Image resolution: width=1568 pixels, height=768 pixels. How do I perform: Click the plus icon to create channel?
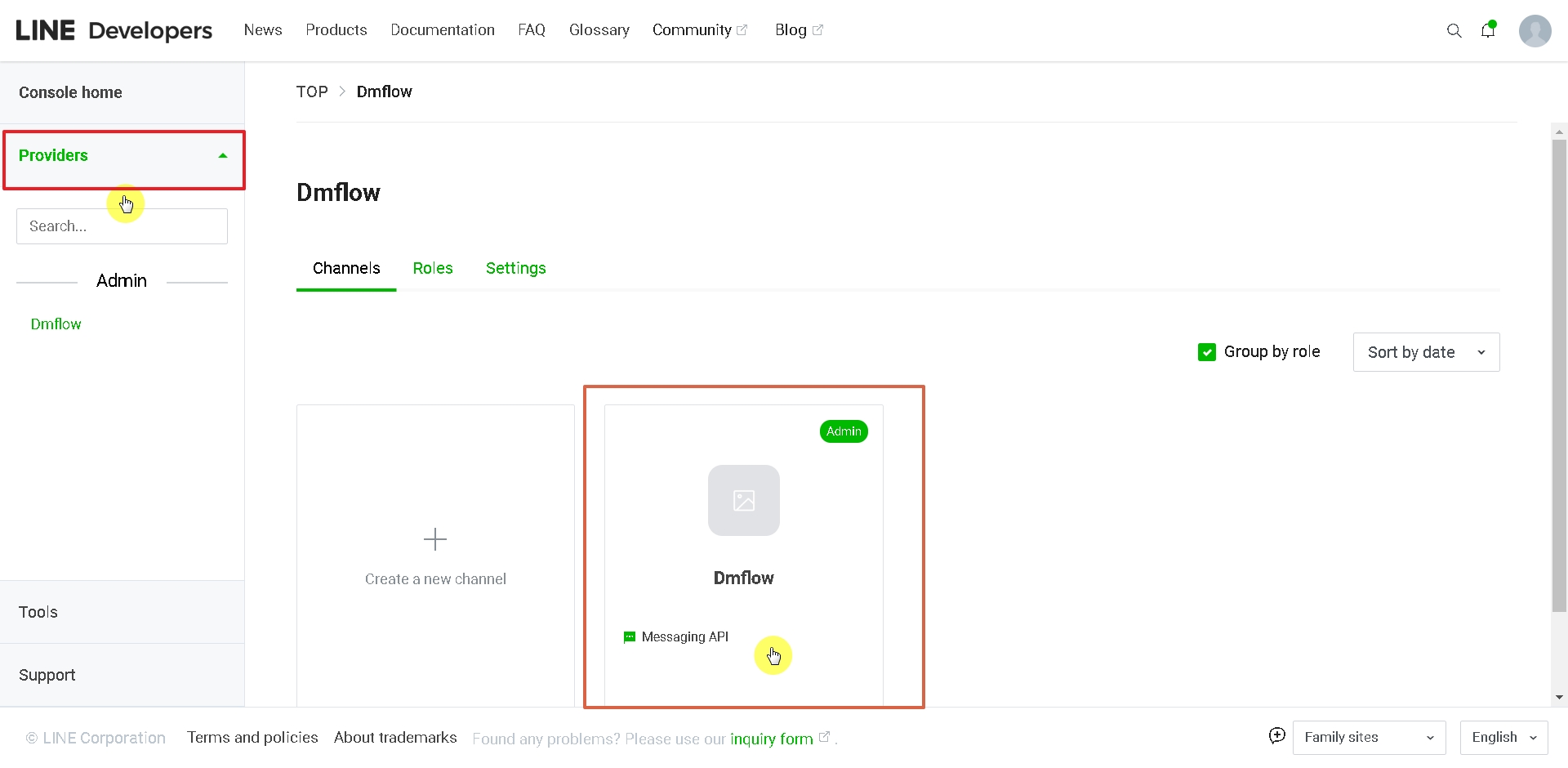pos(435,539)
